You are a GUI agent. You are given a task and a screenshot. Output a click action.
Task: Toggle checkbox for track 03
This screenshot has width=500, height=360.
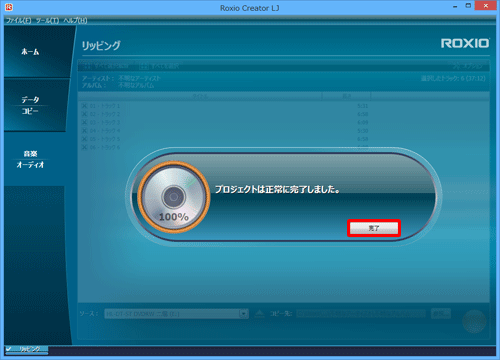84,122
